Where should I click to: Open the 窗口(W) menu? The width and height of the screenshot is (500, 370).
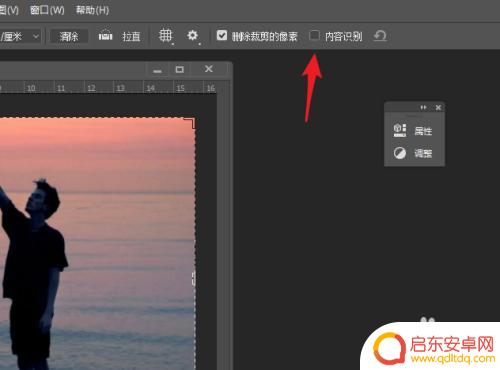[47, 10]
